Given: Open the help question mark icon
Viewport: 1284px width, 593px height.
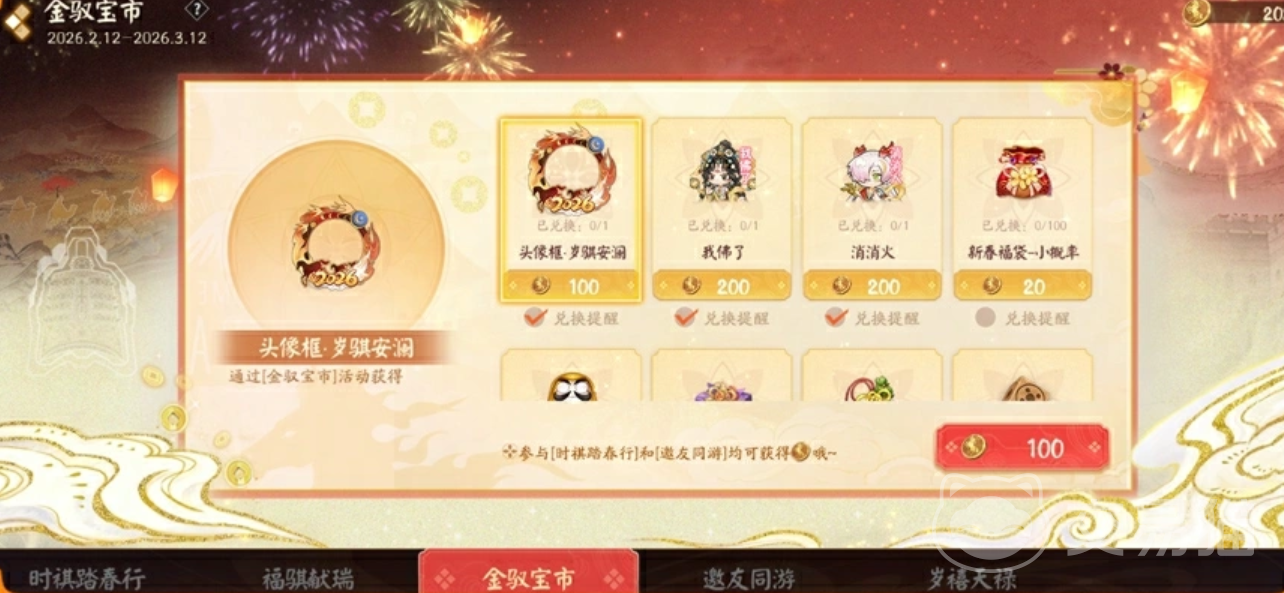Looking at the screenshot, I should click(197, 11).
